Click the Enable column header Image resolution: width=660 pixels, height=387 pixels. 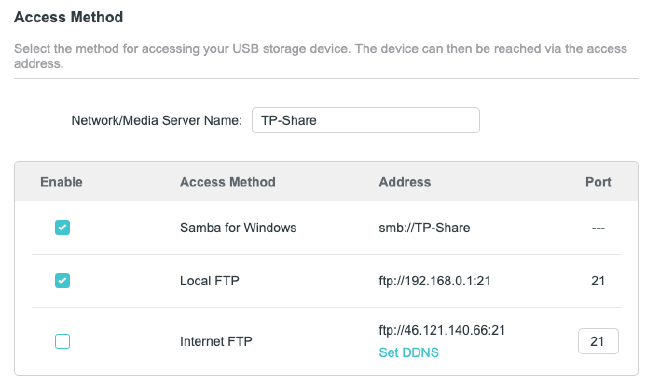pos(61,182)
